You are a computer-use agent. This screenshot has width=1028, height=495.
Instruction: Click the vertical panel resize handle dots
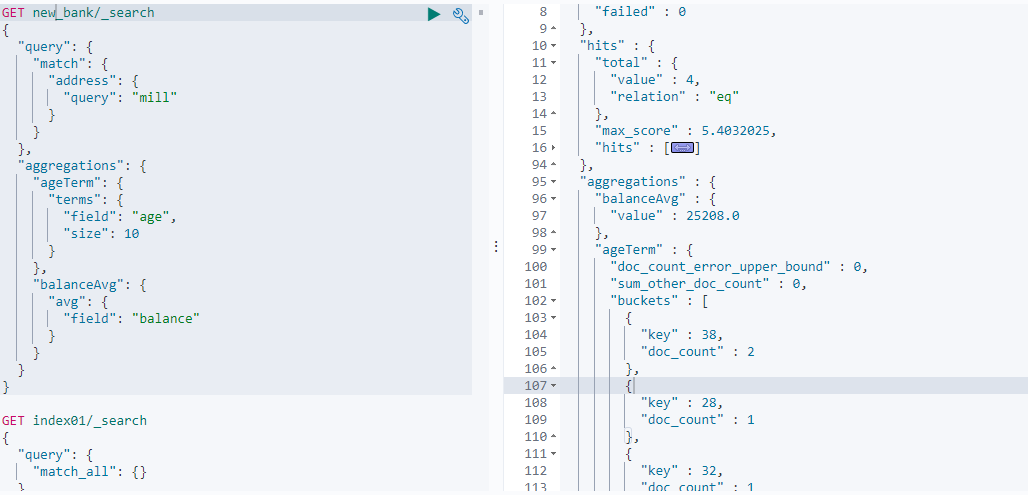pyautogui.click(x=496, y=247)
